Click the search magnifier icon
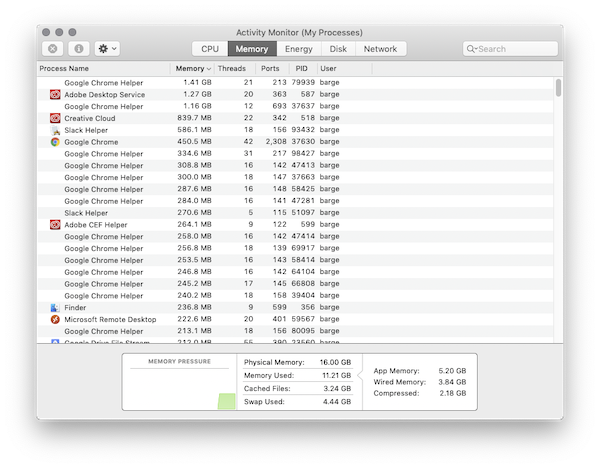Image resolution: width=600 pixels, height=468 pixels. [x=471, y=49]
